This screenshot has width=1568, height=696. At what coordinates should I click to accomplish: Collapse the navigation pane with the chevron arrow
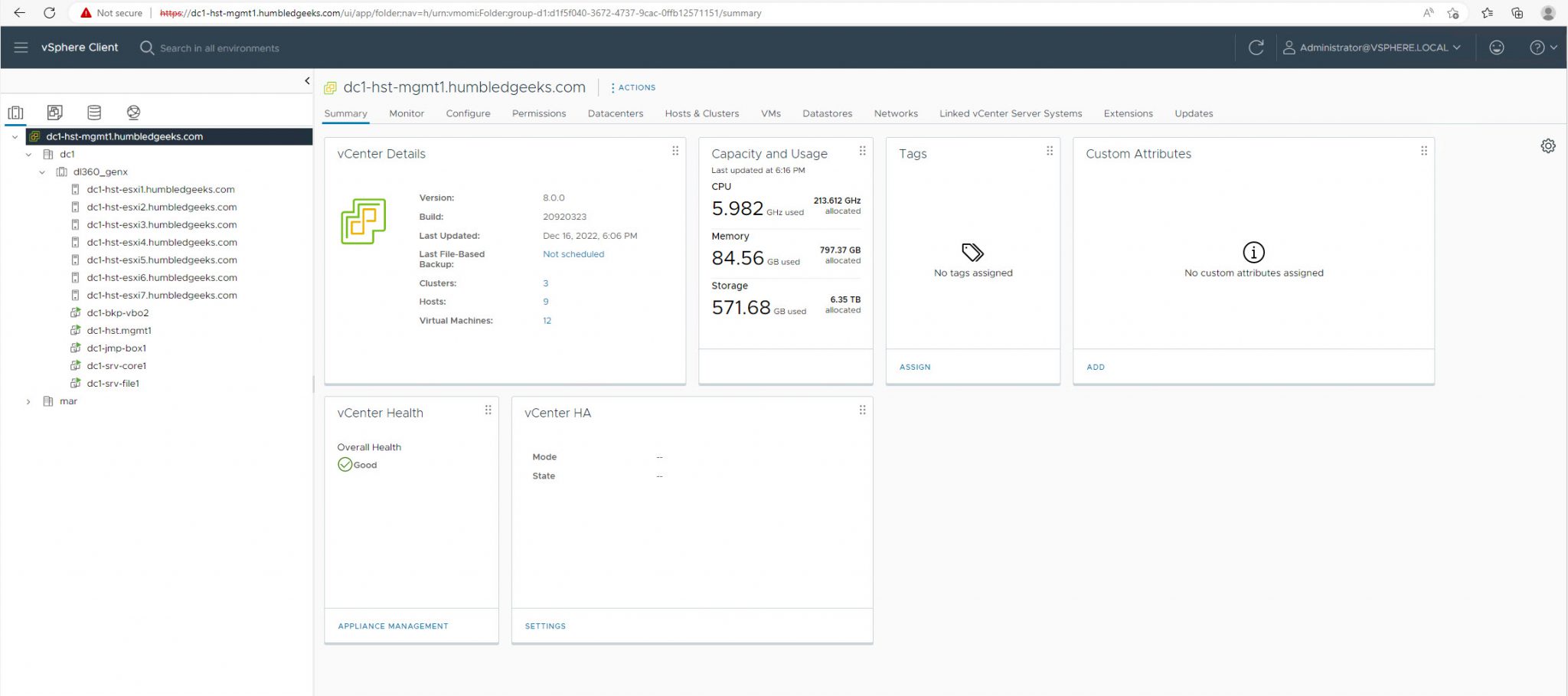click(307, 80)
